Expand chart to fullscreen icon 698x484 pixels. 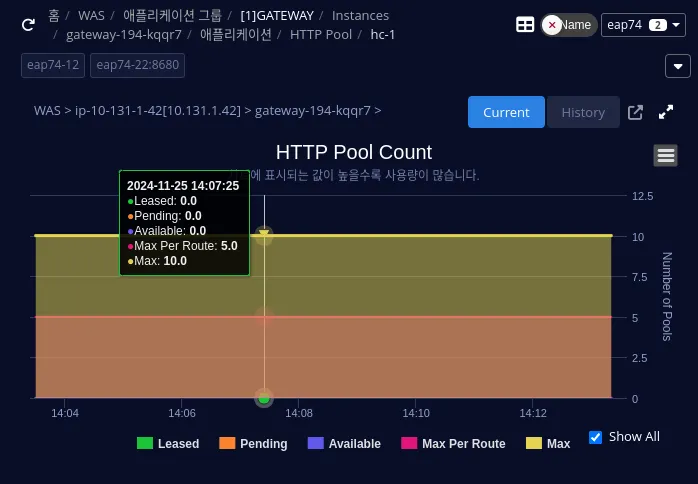click(666, 112)
